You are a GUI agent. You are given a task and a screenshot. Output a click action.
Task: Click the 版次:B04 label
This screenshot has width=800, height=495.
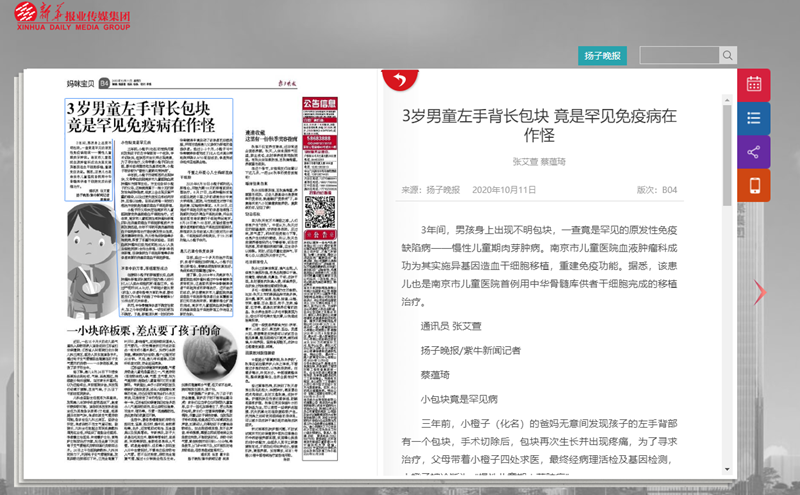657,190
